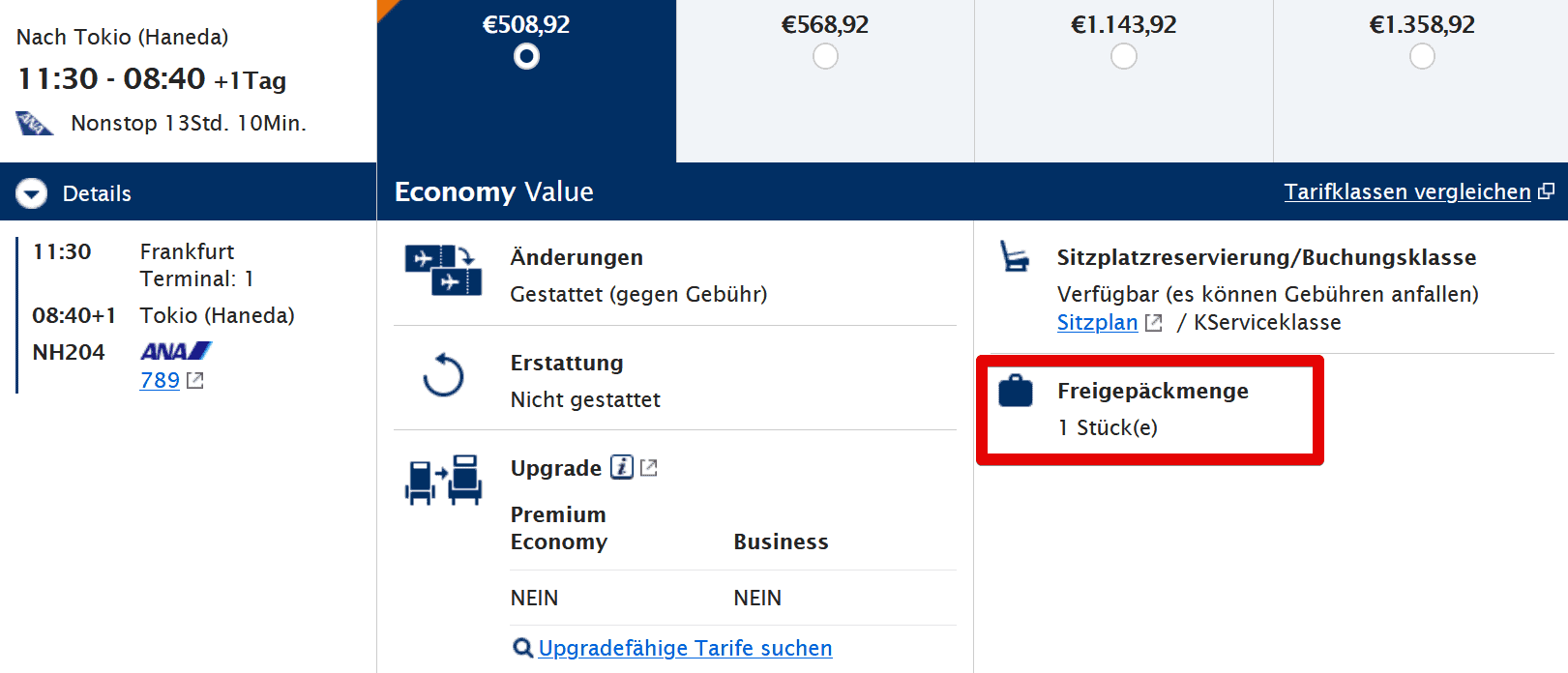Click the ANA airline logo
Image resolution: width=1568 pixels, height=673 pixels.
point(175,351)
